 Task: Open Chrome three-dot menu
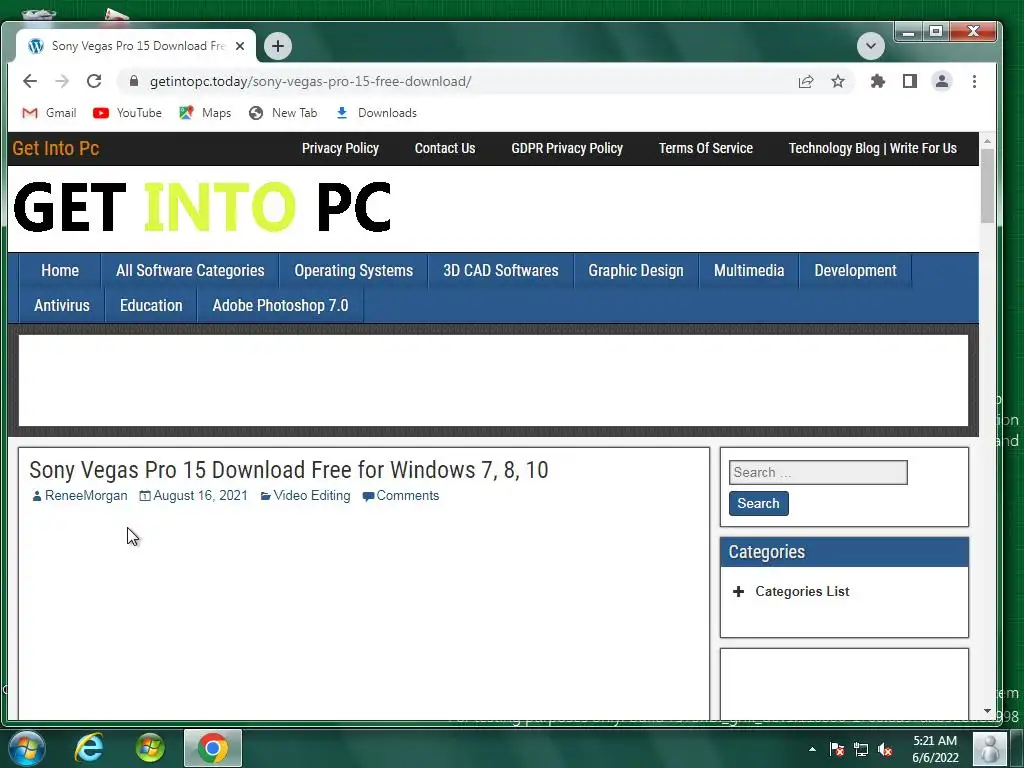(x=974, y=81)
